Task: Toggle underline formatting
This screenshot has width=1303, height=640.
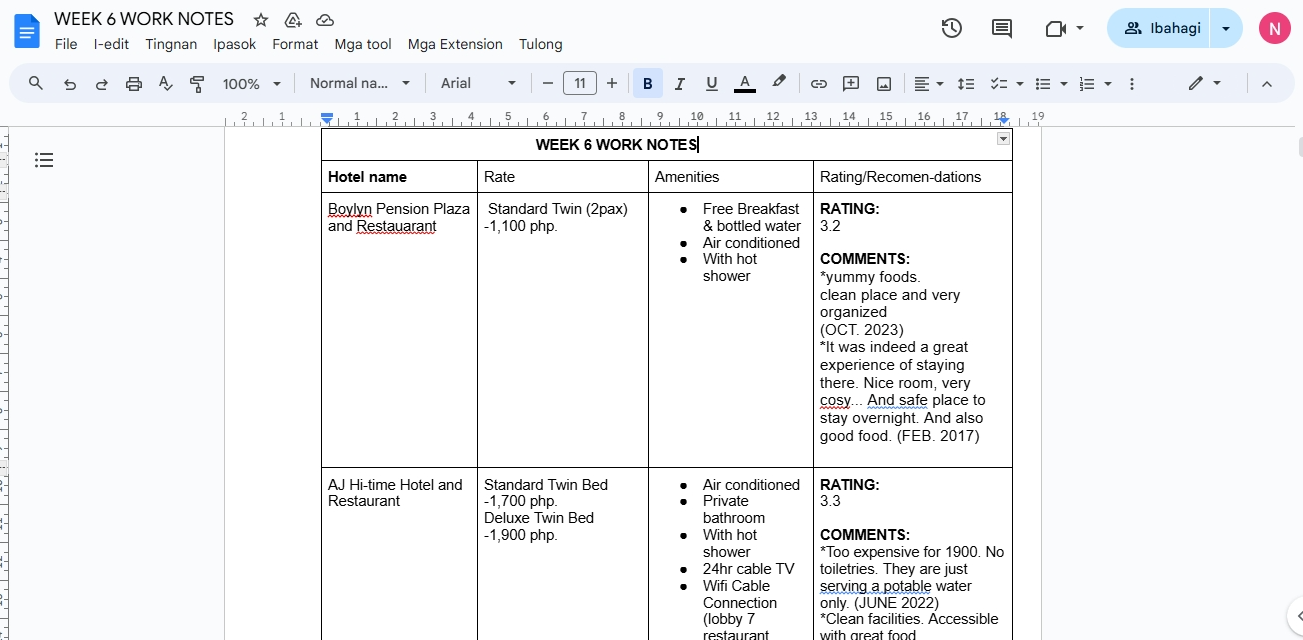Action: coord(712,83)
